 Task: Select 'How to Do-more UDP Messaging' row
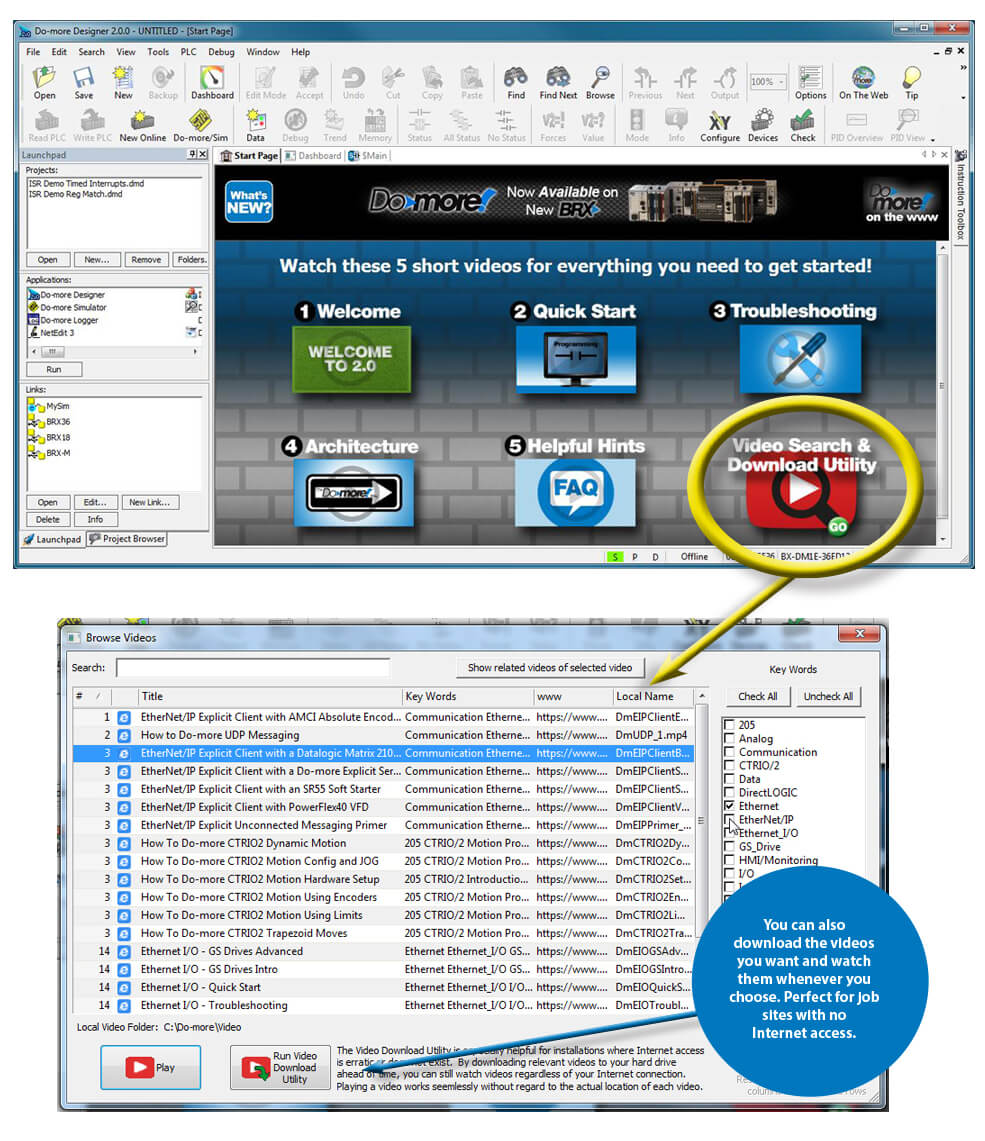coord(383,735)
